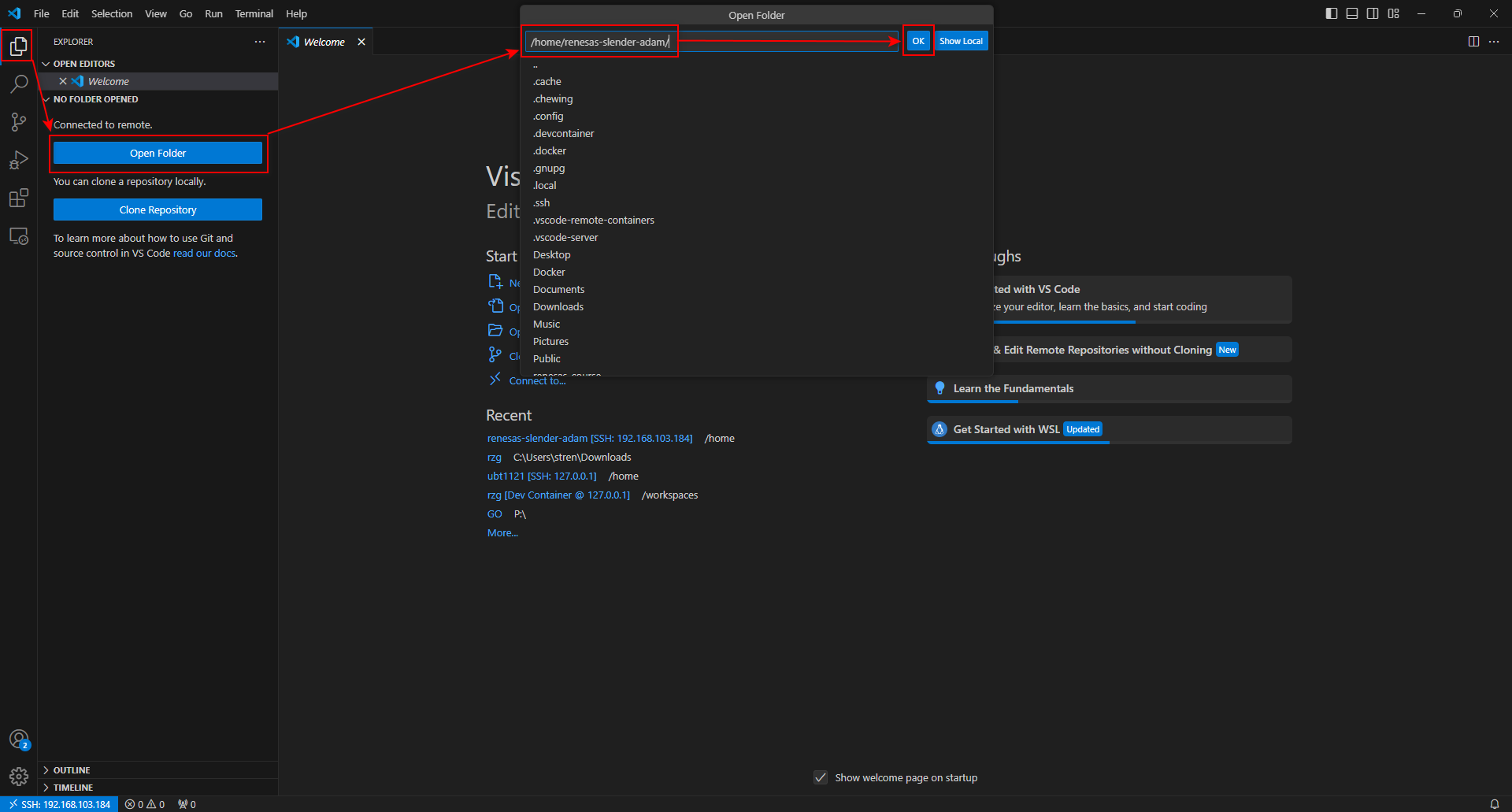Open the Remote Explorer view icon
1512x812 pixels.
point(19,236)
